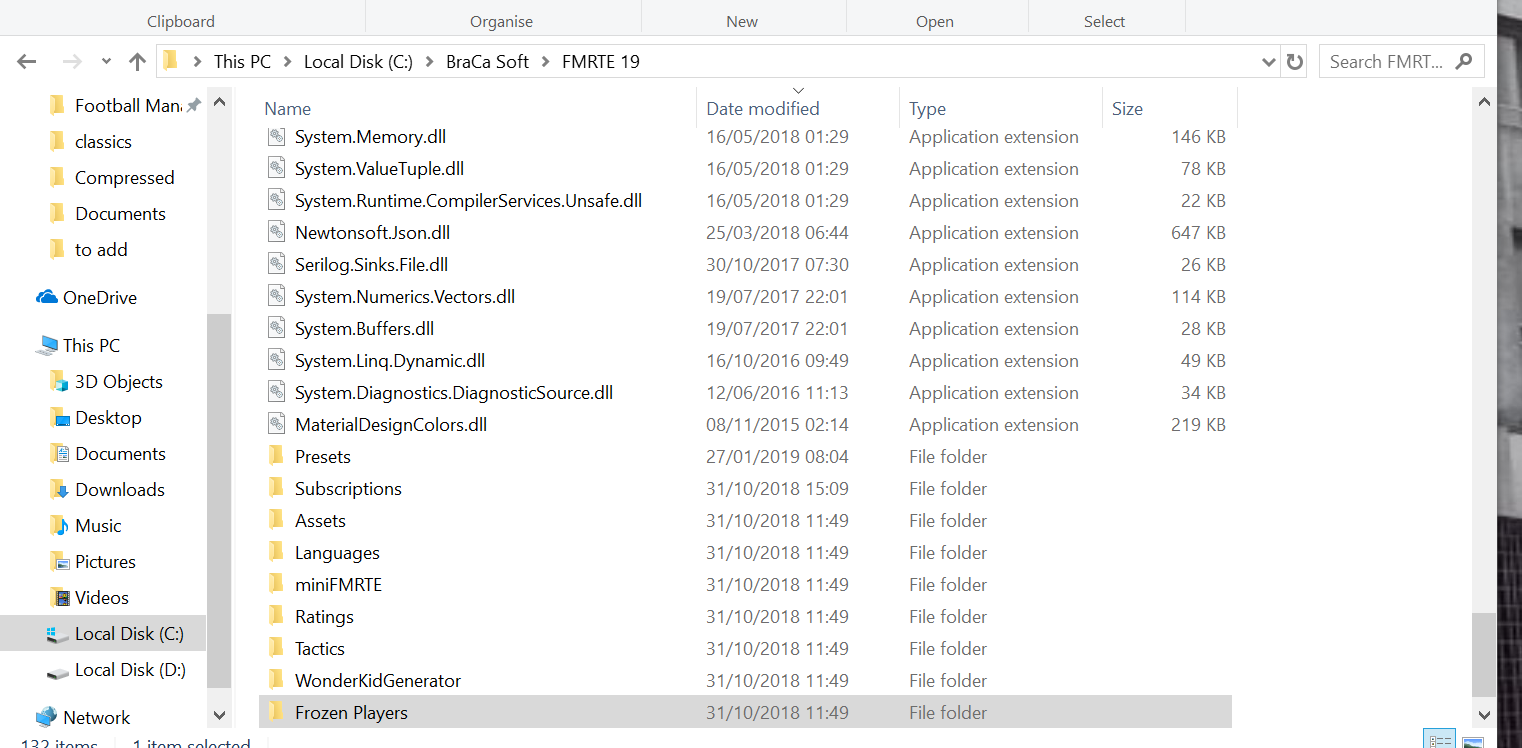
Task: Open Downloads folder in sidebar
Action: pyautogui.click(x=119, y=490)
